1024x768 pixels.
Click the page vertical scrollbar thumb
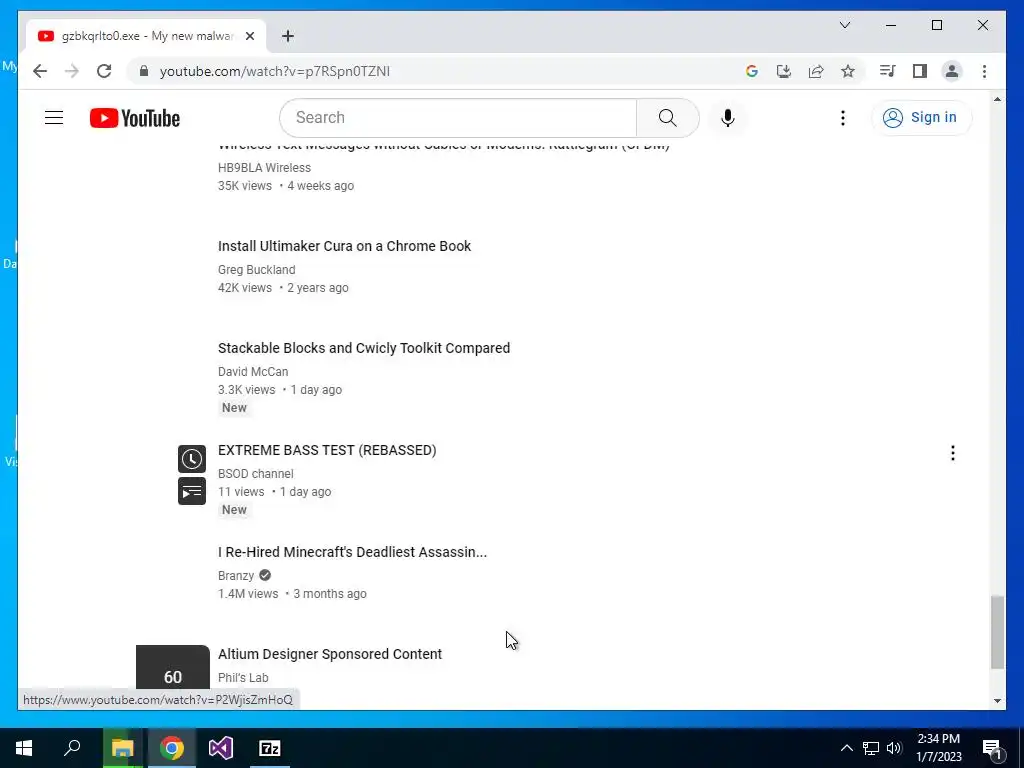[x=997, y=632]
